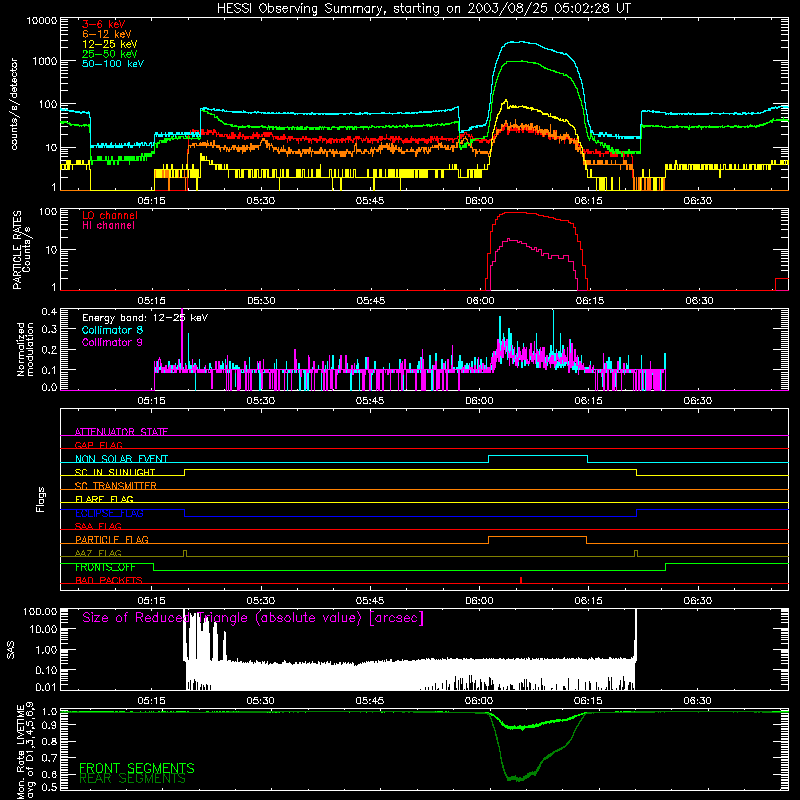Click the 'Normalized modulation' axis label
Image resolution: width=800 pixels, height=800 pixels.
[x=25, y=349]
